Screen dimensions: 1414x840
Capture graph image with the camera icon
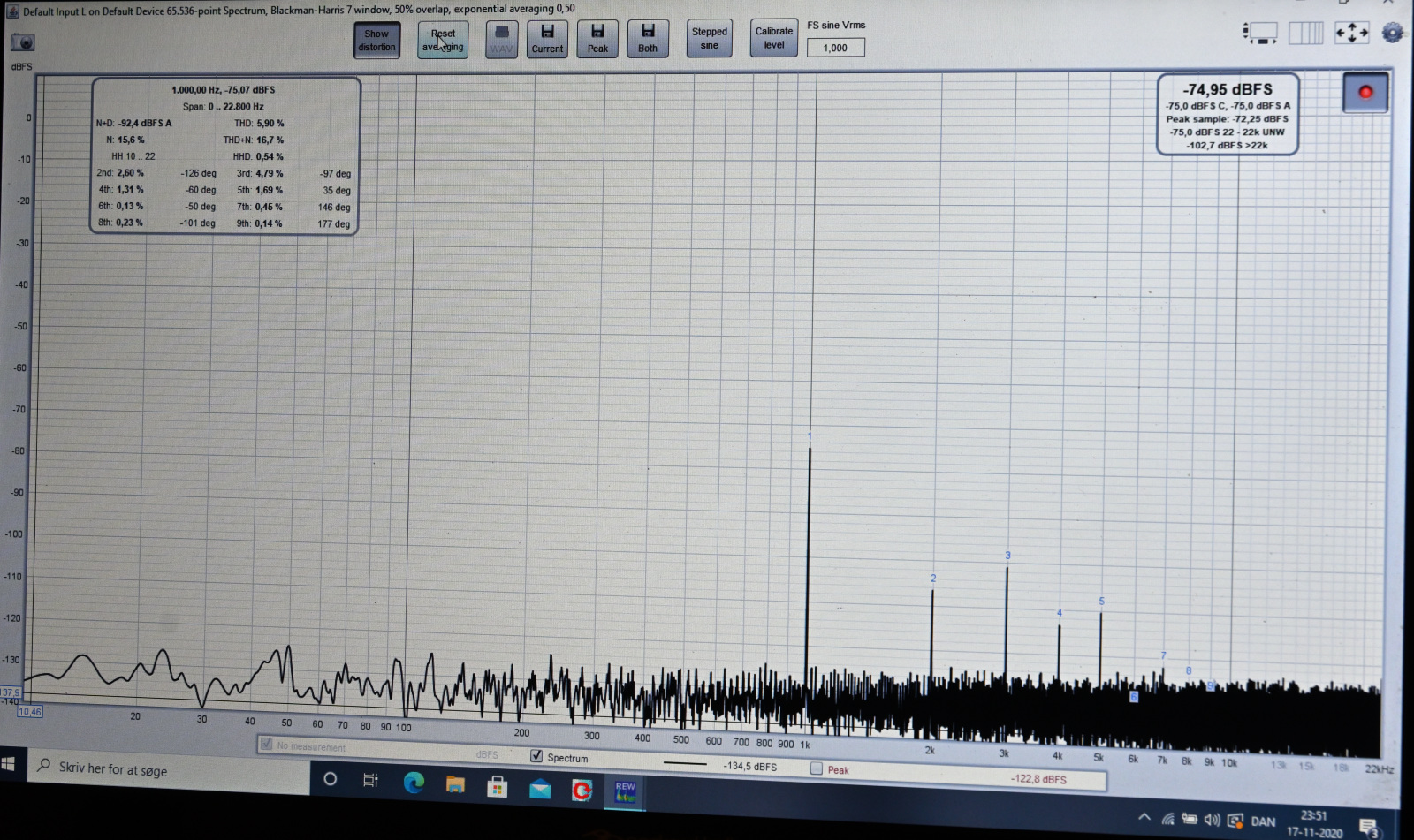22,42
